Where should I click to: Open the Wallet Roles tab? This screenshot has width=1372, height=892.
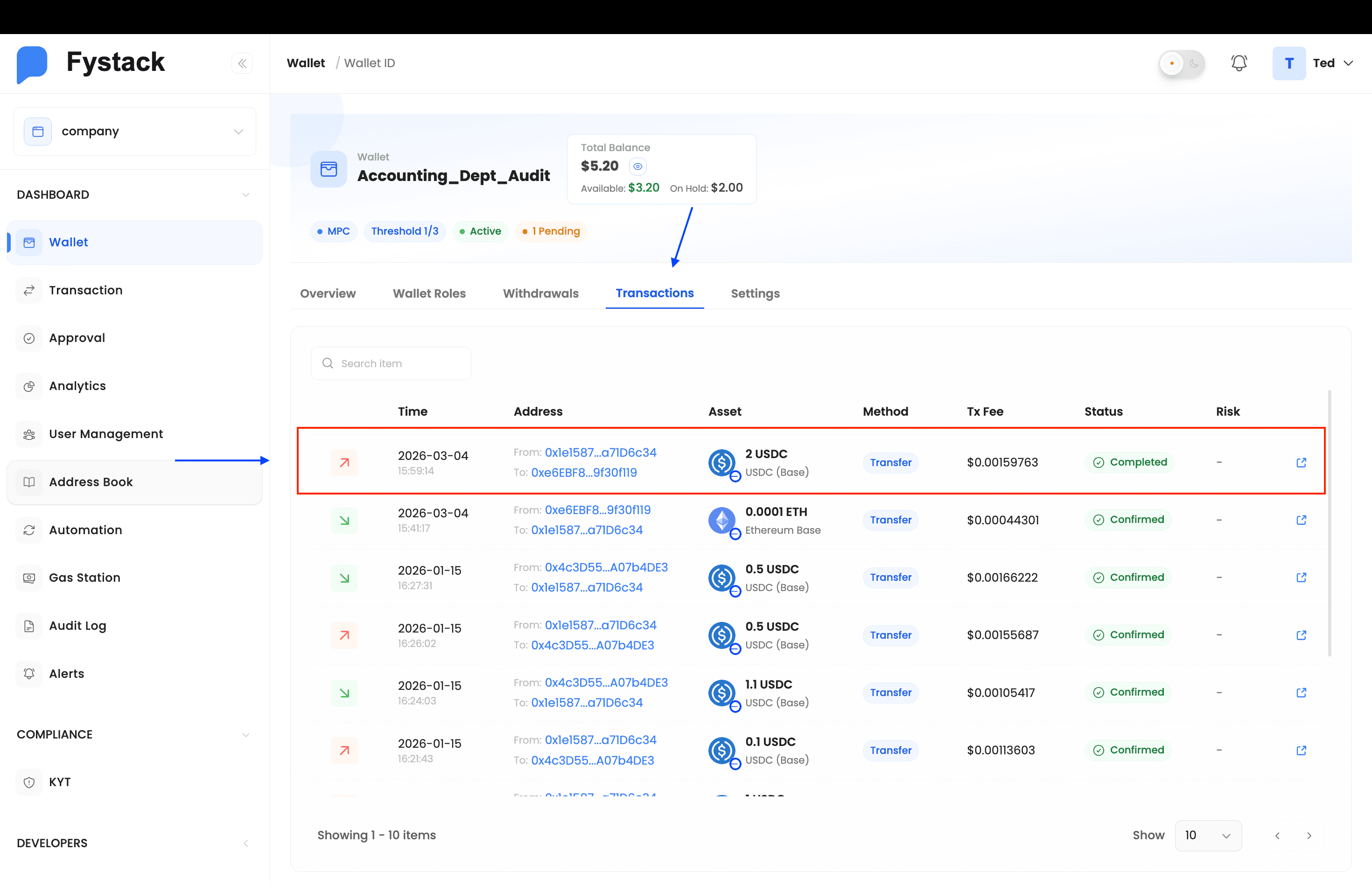click(x=429, y=293)
